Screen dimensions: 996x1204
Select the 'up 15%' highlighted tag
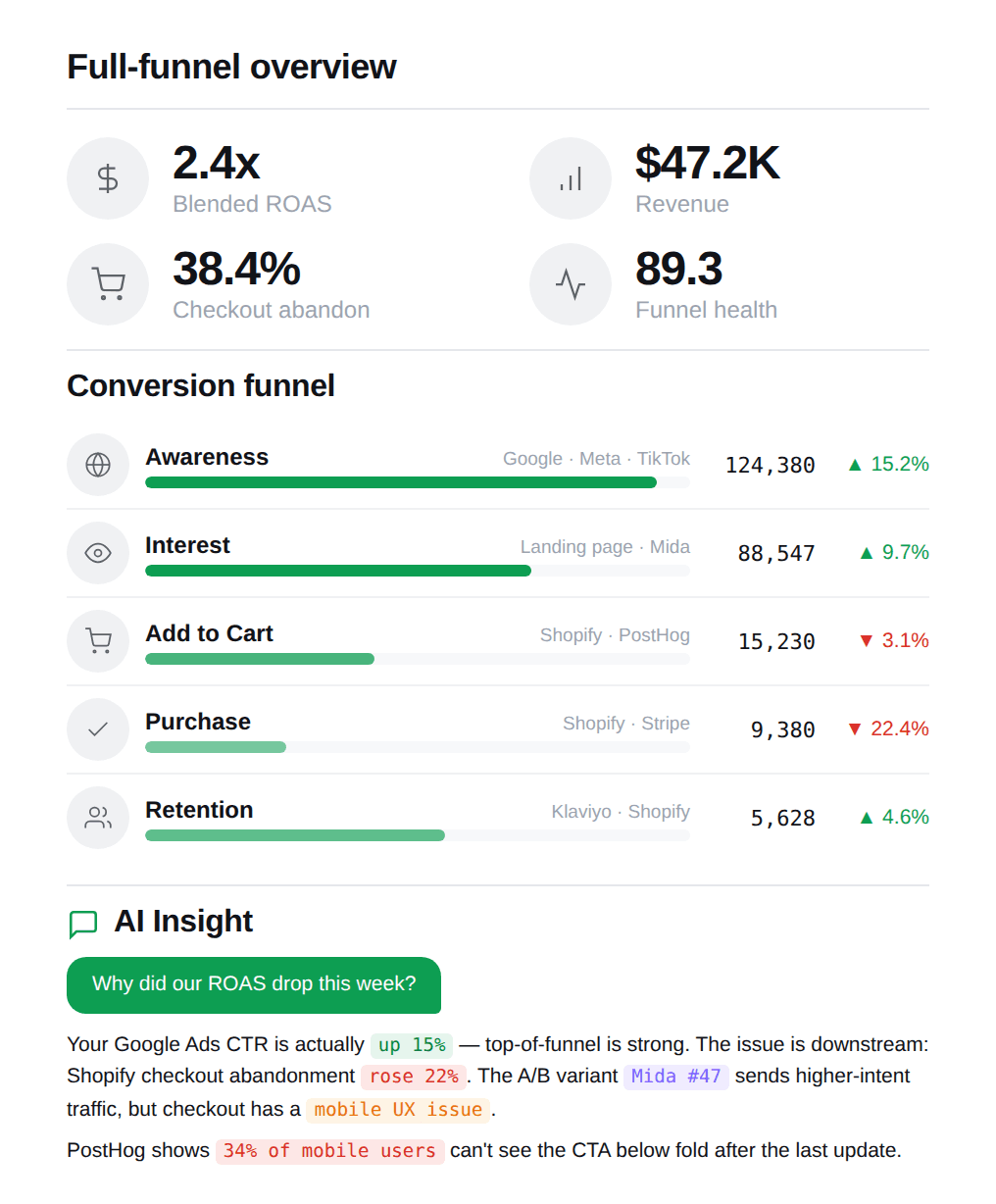411,1045
